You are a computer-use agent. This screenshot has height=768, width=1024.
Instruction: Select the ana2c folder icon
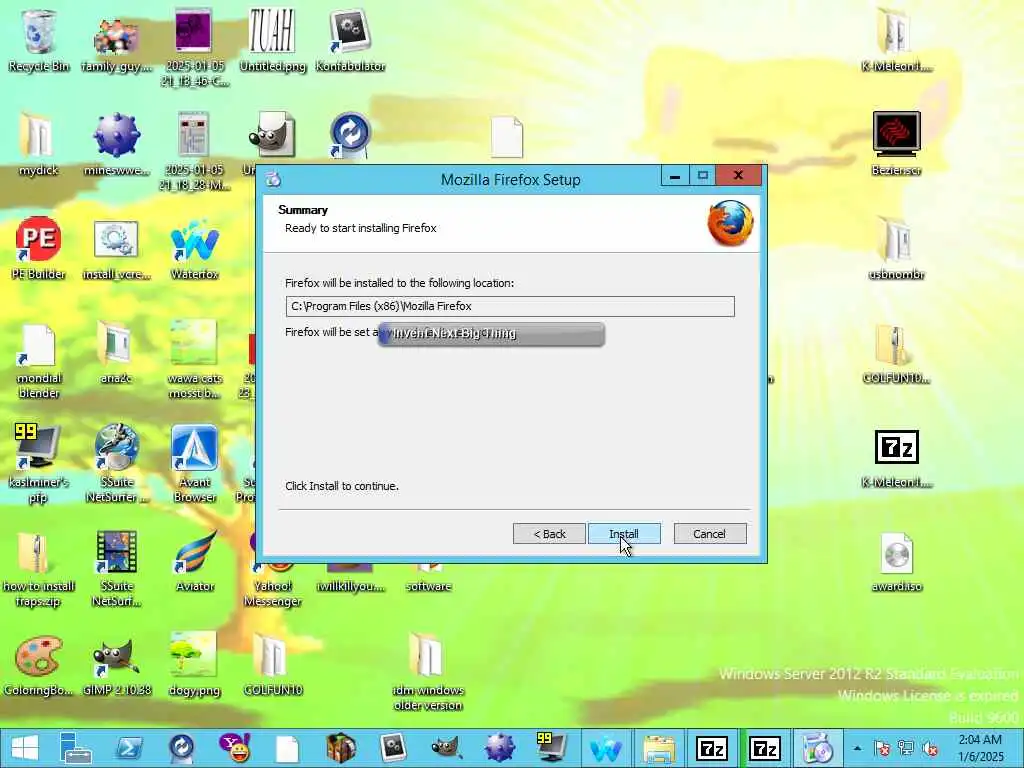pos(116,353)
